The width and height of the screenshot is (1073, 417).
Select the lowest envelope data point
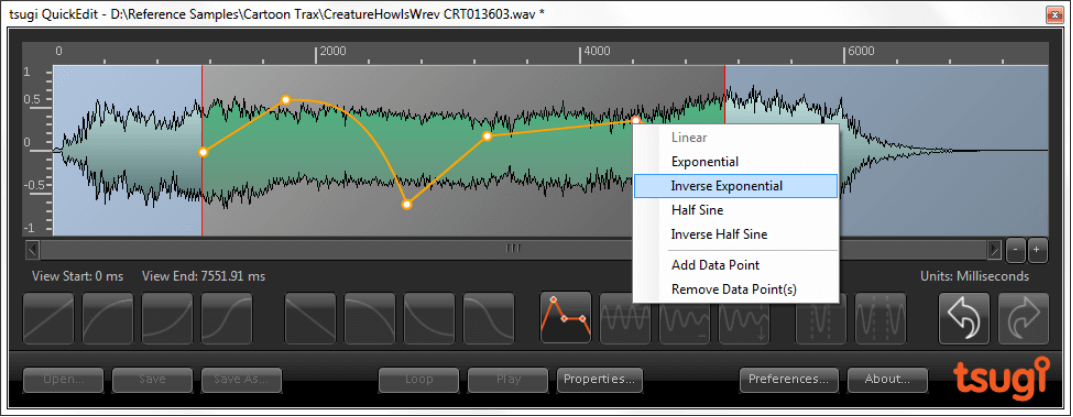(x=406, y=204)
